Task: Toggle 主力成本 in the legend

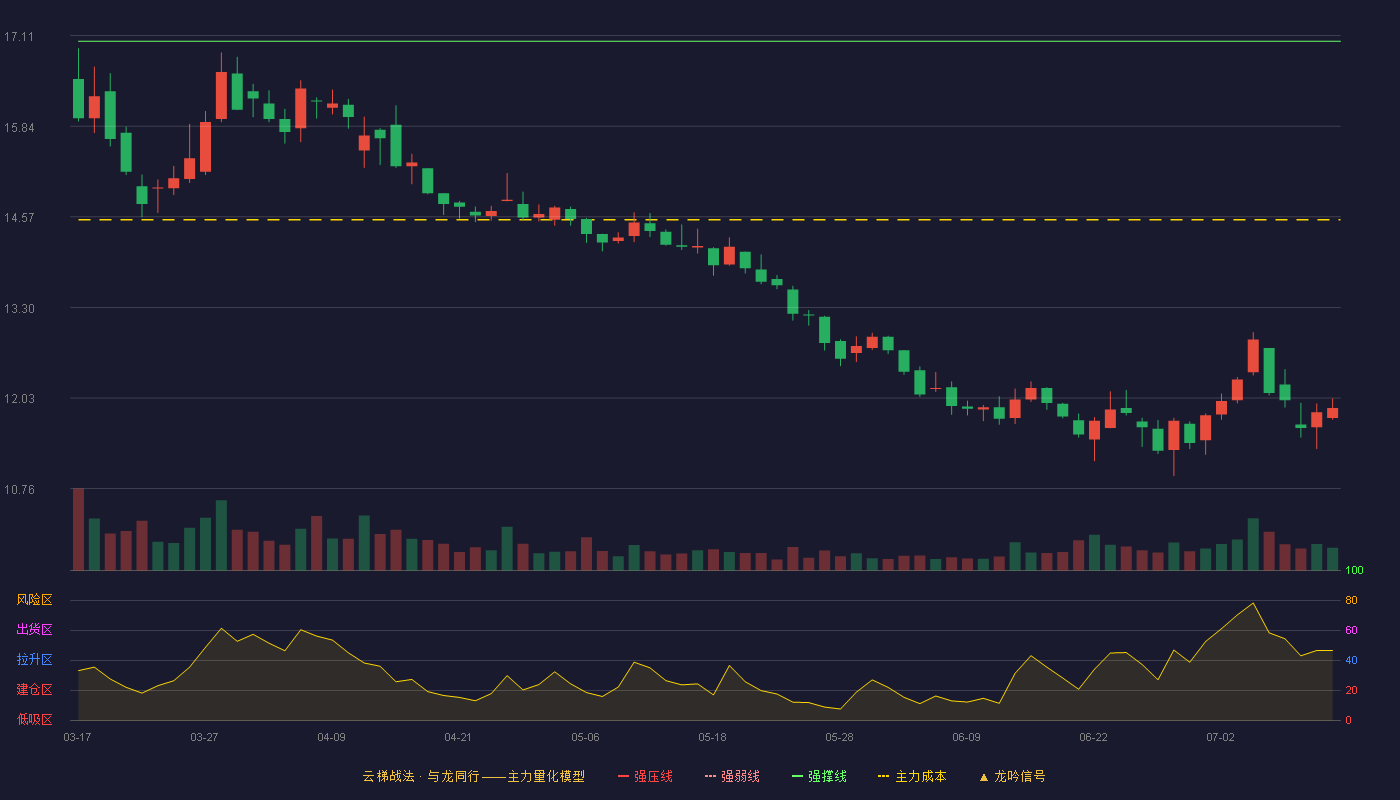Action: [912, 776]
